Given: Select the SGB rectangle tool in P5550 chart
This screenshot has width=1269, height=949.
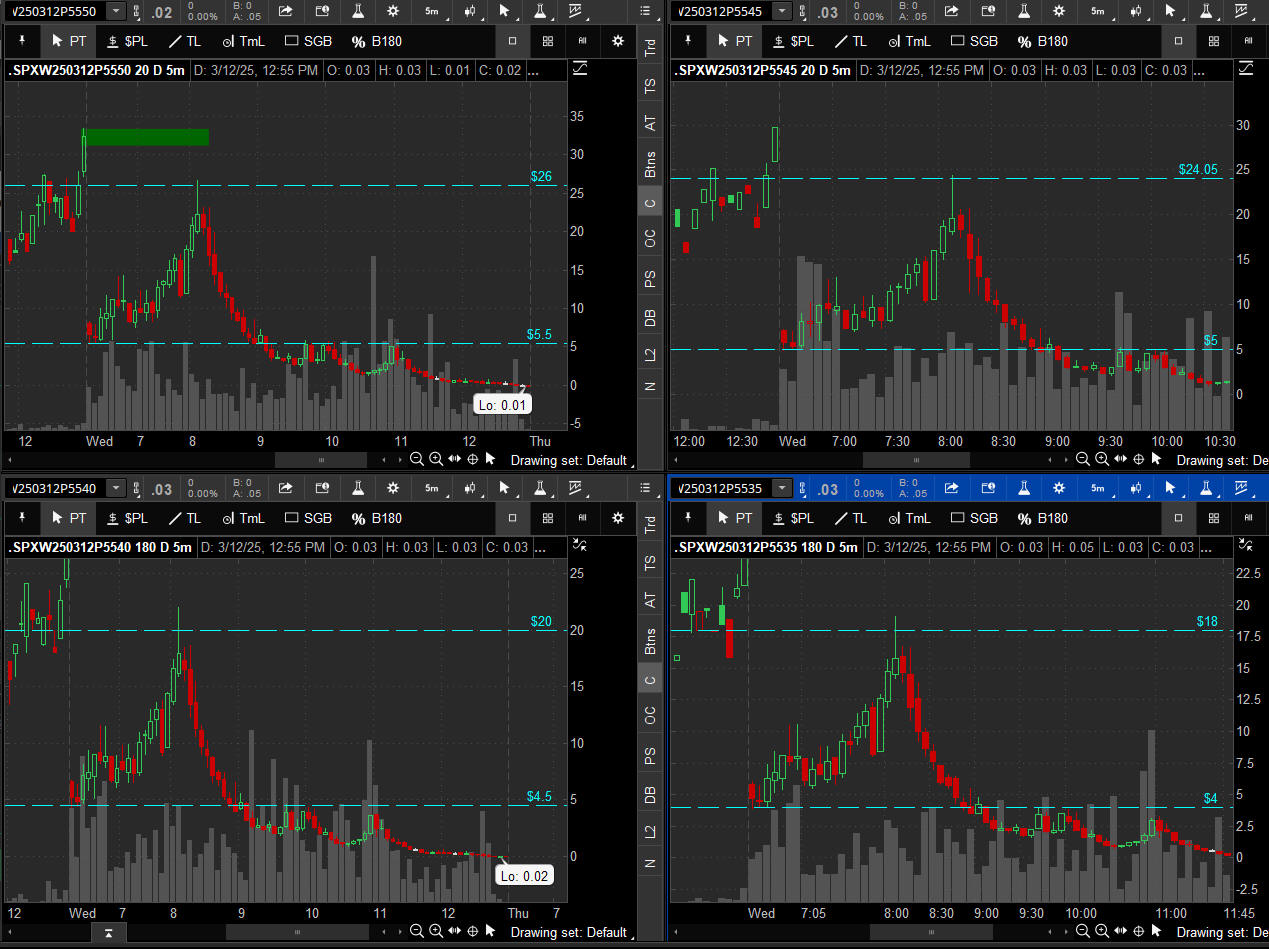Looking at the screenshot, I should click(308, 41).
